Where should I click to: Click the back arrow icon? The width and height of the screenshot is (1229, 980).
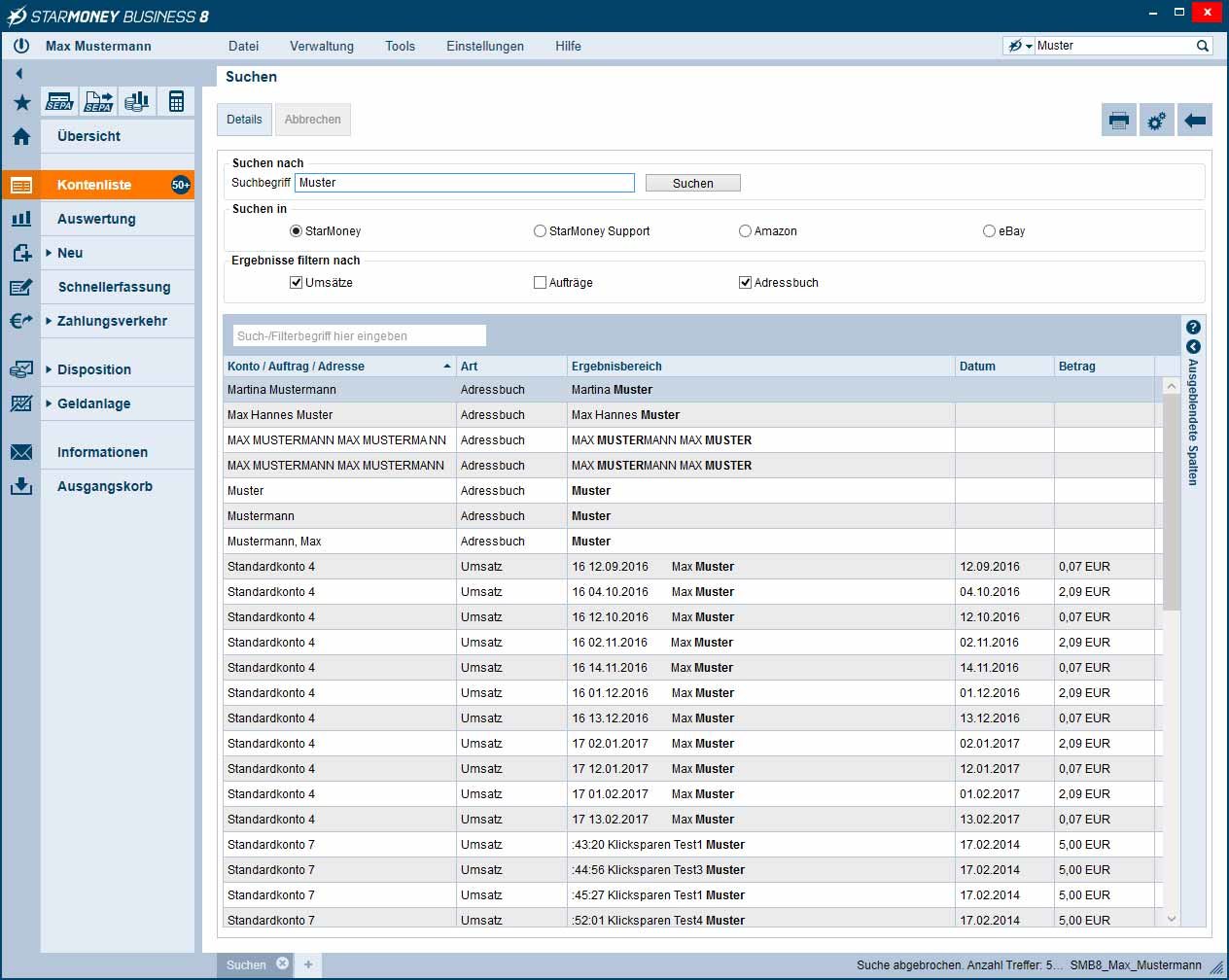tap(1195, 121)
